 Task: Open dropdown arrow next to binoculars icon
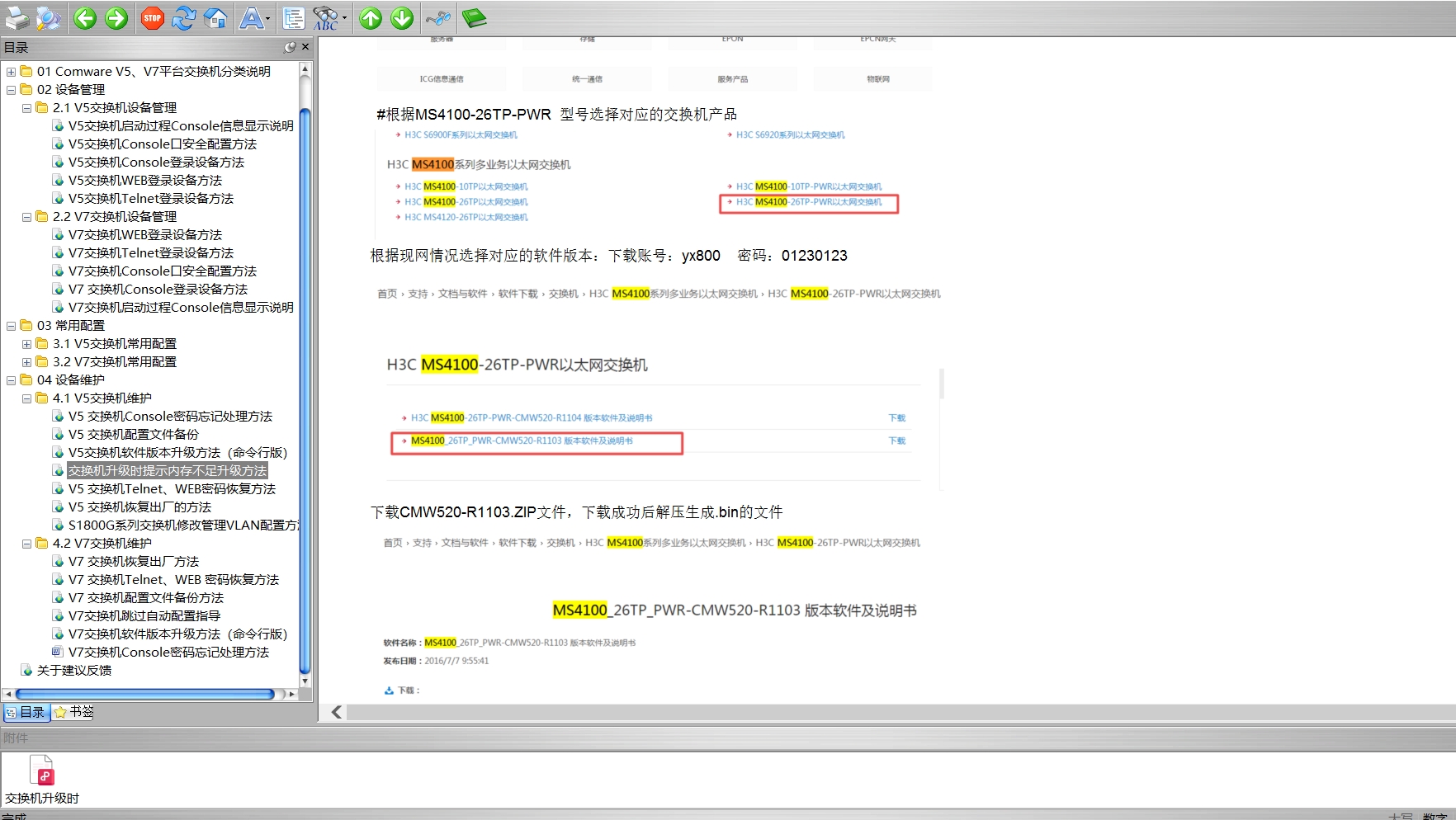(344, 18)
